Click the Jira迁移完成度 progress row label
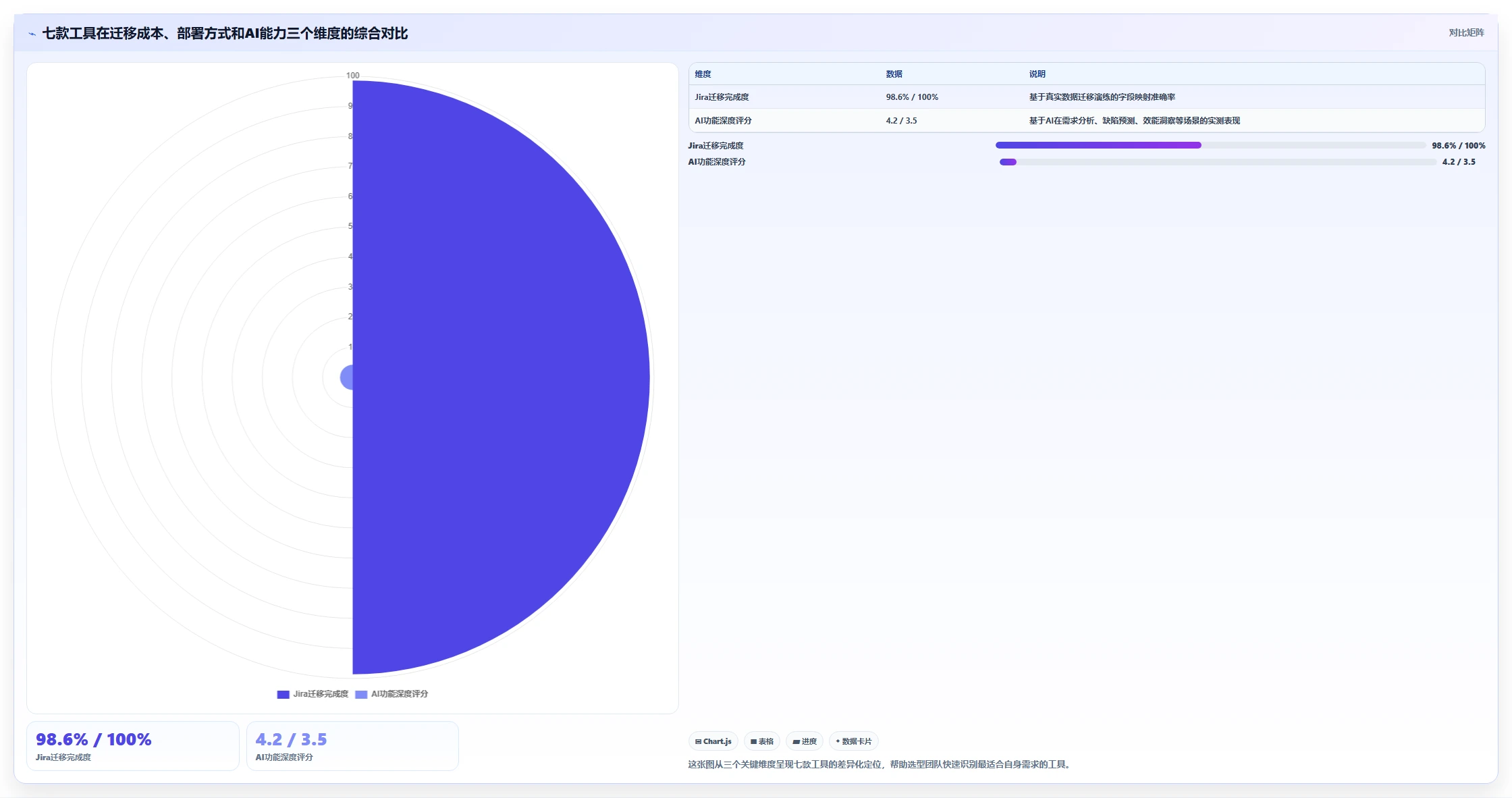1512x798 pixels. [x=715, y=146]
